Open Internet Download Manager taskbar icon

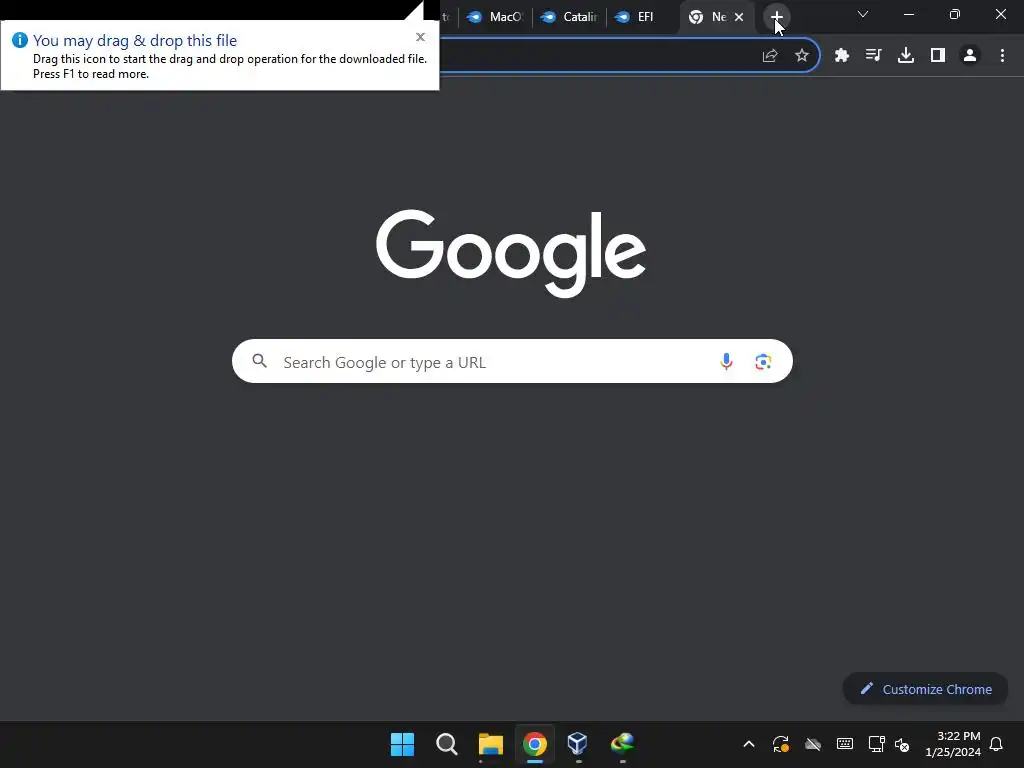click(x=622, y=744)
